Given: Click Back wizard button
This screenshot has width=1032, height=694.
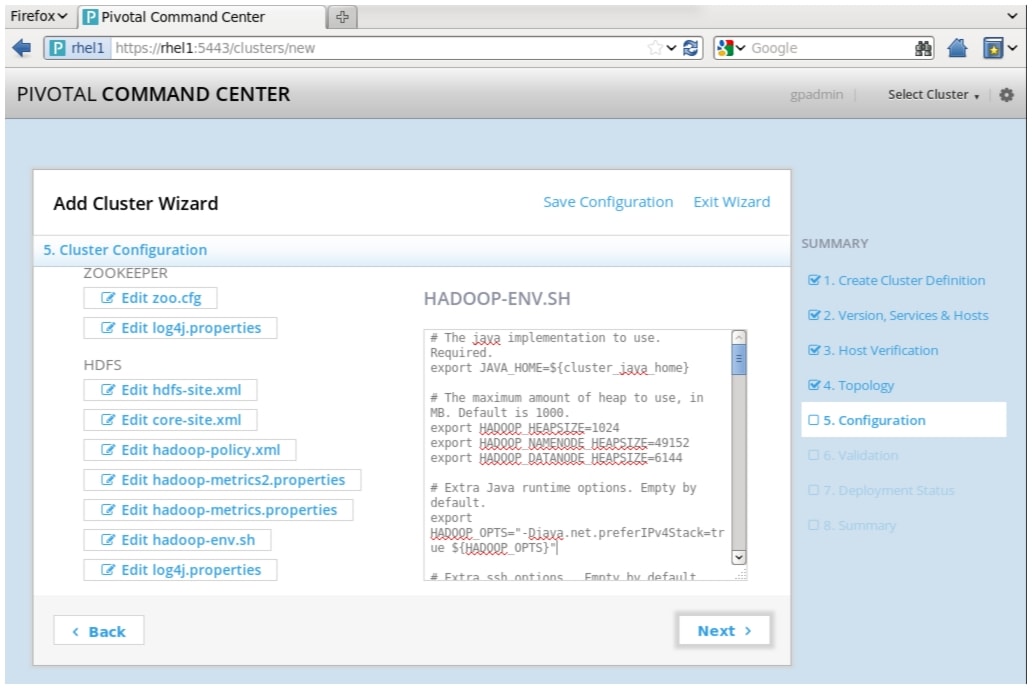Looking at the screenshot, I should pos(99,631).
